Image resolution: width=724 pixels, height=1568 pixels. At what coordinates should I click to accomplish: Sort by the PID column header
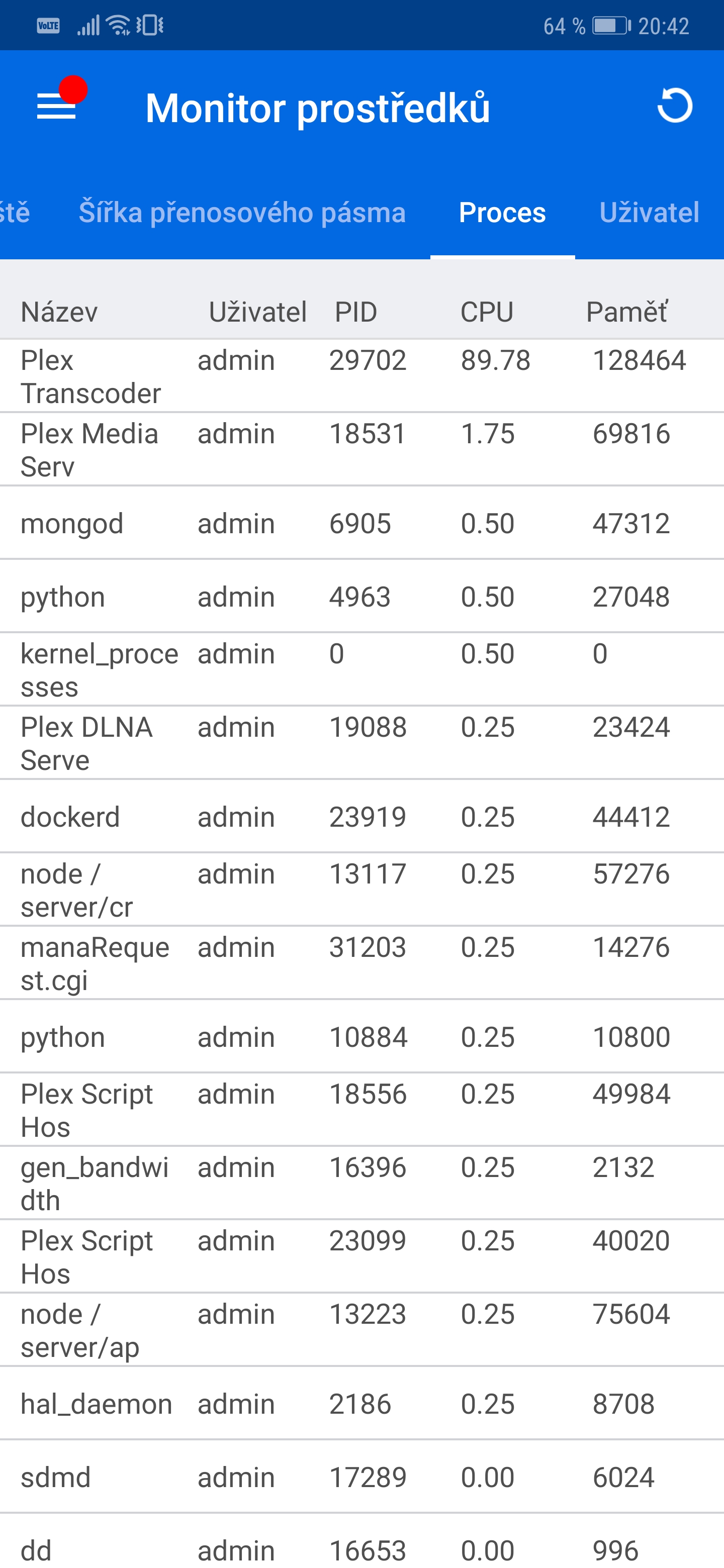point(355,312)
